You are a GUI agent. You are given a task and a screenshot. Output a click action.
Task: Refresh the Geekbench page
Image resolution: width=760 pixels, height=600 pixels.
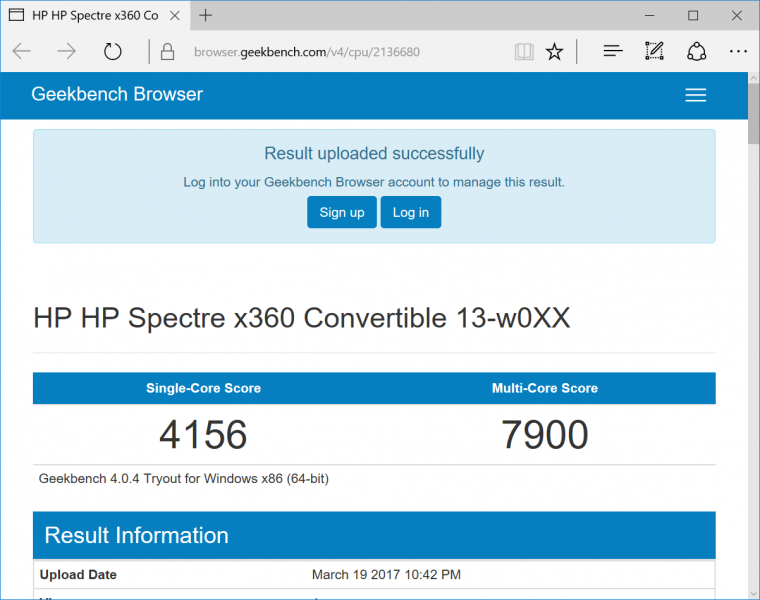[112, 51]
